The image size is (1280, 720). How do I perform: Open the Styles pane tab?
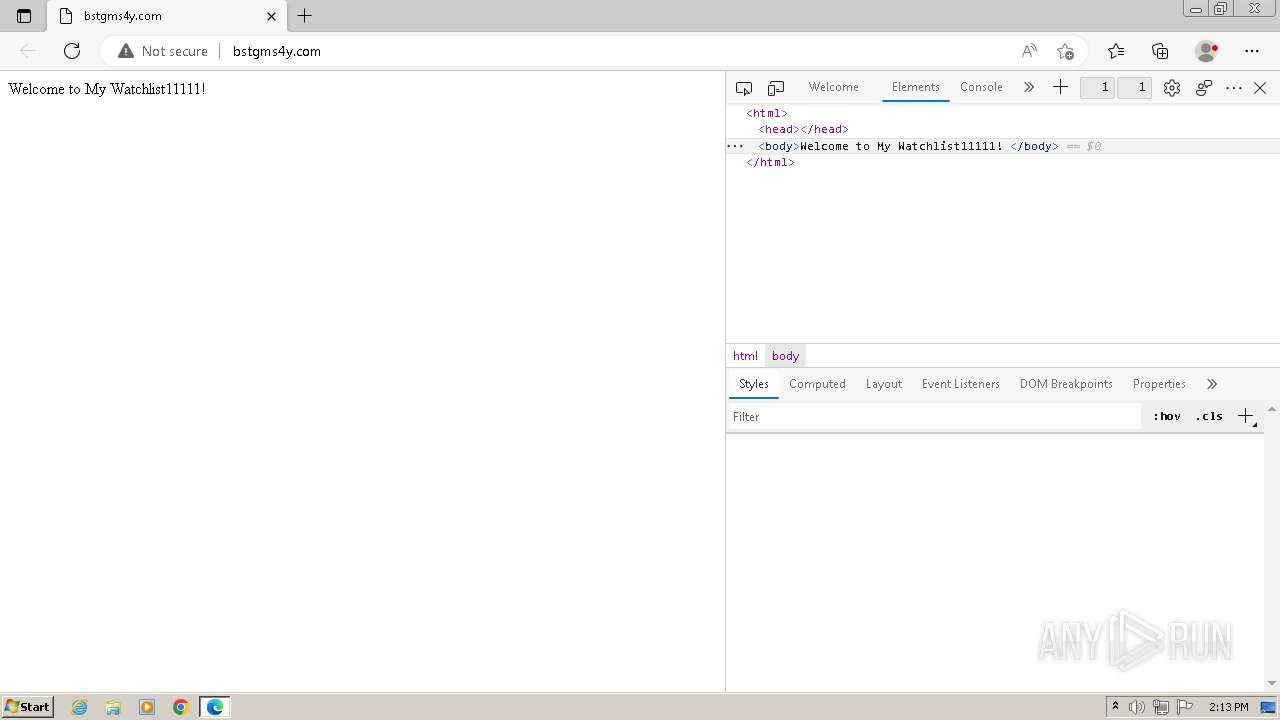[x=754, y=384]
